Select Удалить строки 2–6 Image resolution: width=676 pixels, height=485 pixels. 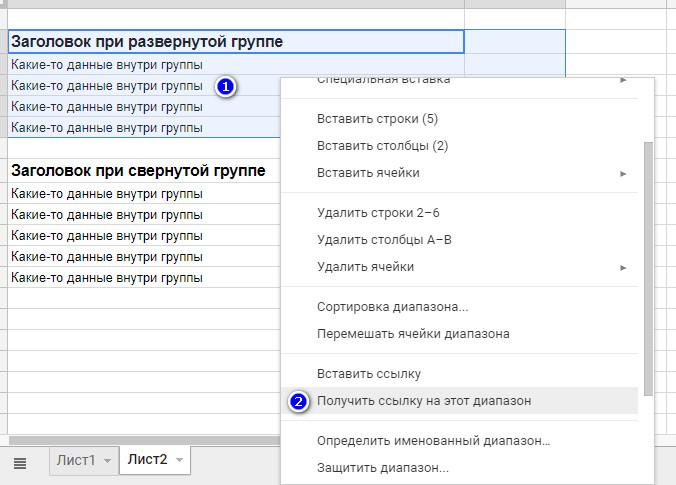tap(460, 213)
